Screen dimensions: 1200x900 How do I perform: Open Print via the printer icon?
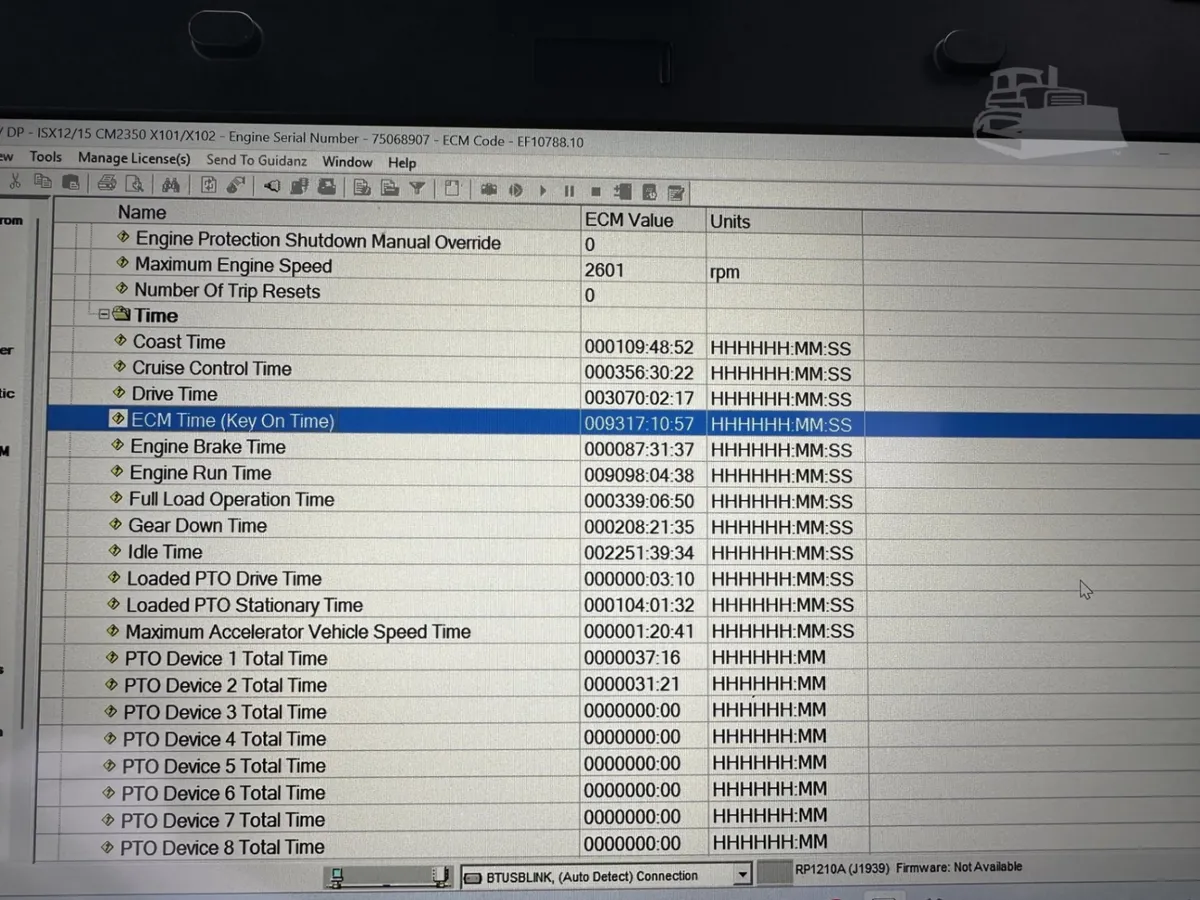[x=107, y=184]
